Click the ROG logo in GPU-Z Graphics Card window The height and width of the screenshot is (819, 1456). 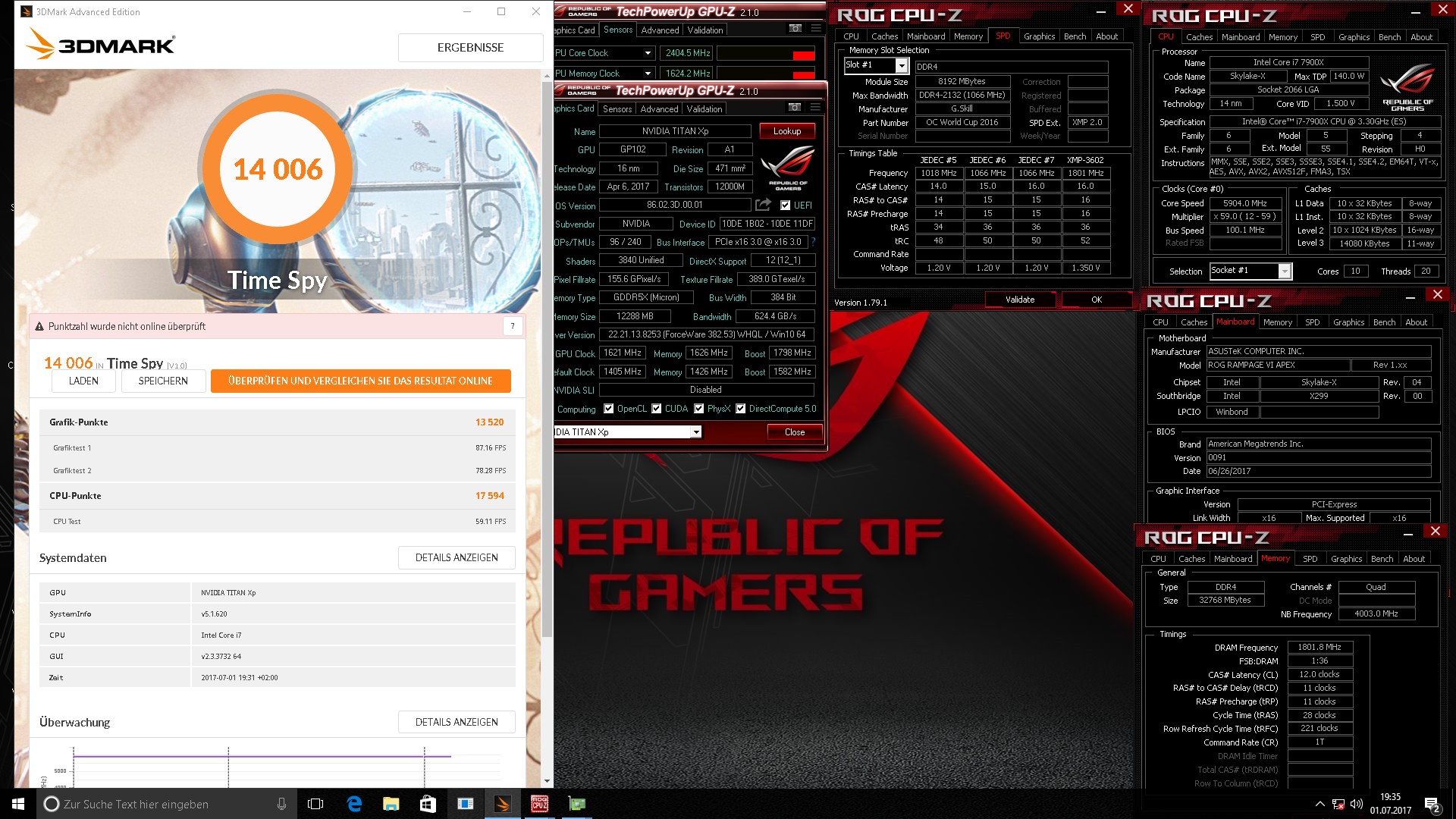click(788, 168)
